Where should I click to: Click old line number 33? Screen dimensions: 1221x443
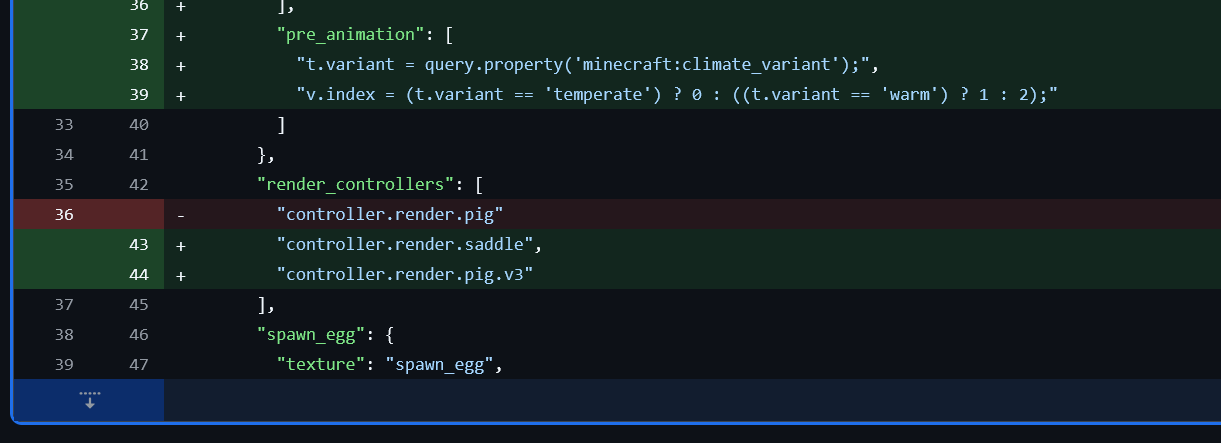(64, 125)
